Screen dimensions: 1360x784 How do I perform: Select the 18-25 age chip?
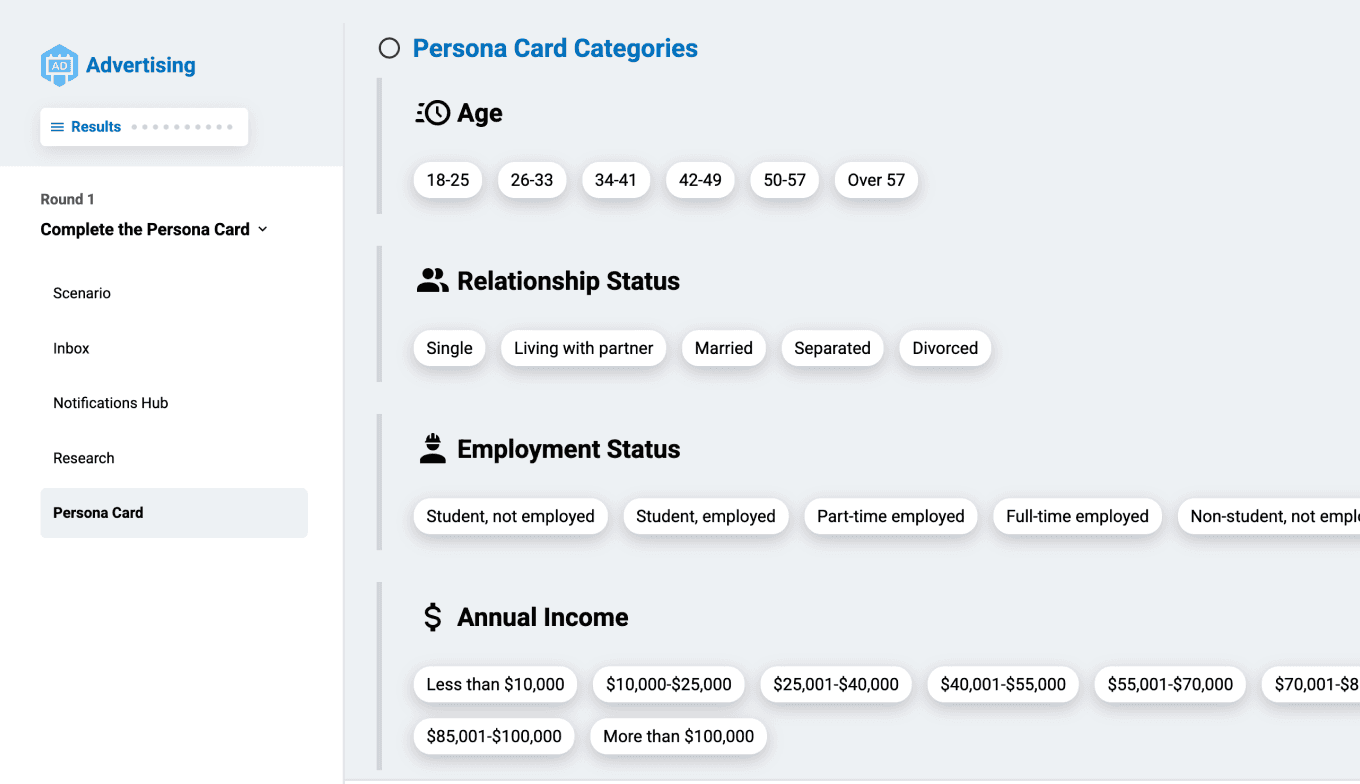(448, 180)
